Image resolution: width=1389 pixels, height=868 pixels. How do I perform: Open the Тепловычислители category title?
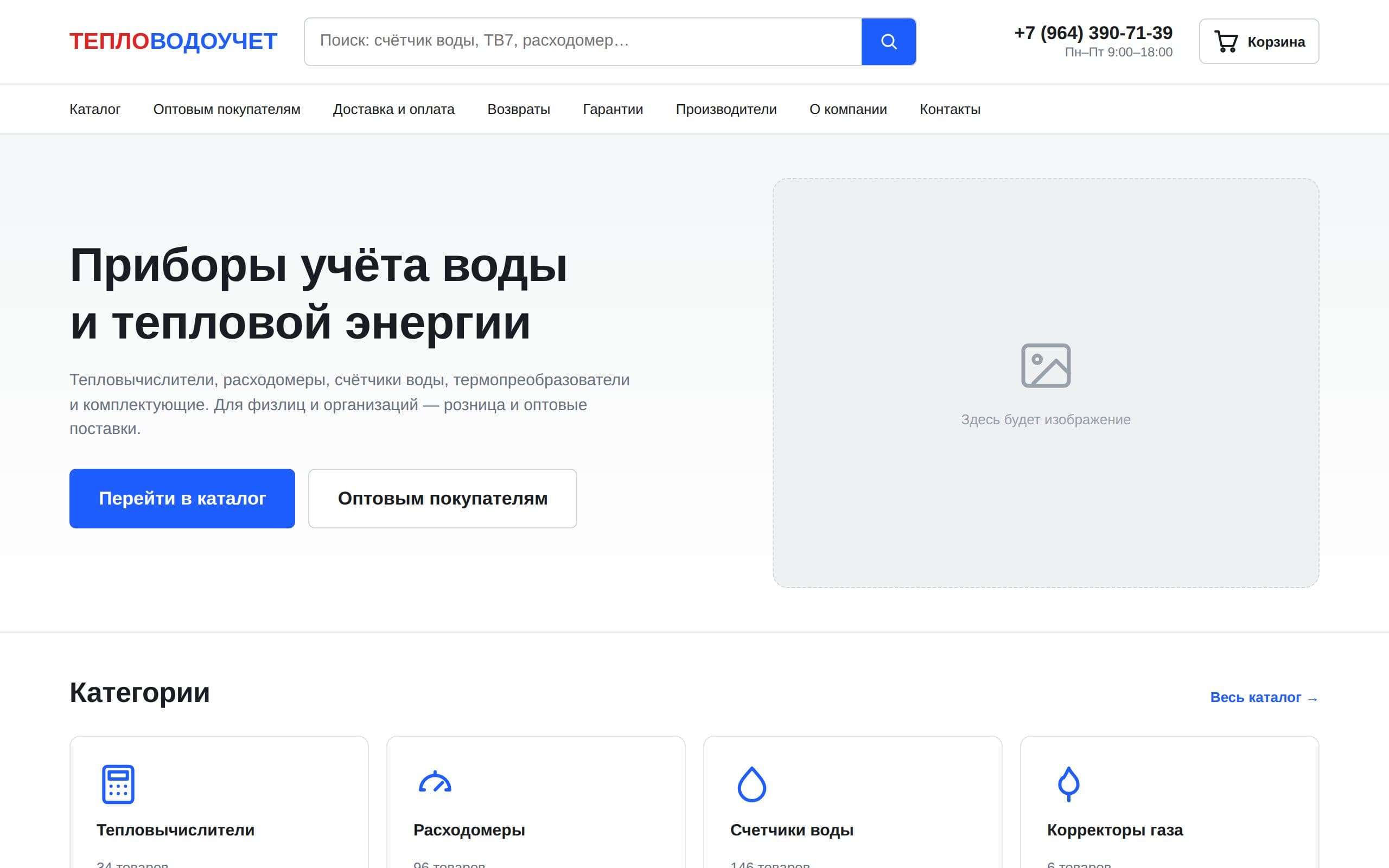click(x=175, y=830)
